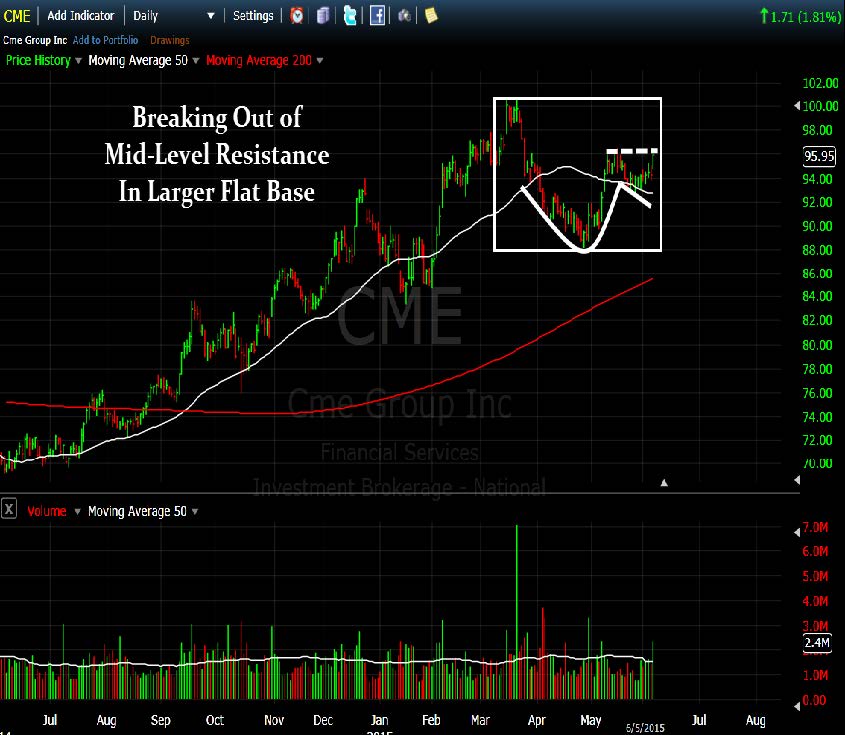Select the red Volume legend label
The height and width of the screenshot is (735, 845).
pyautogui.click(x=47, y=511)
